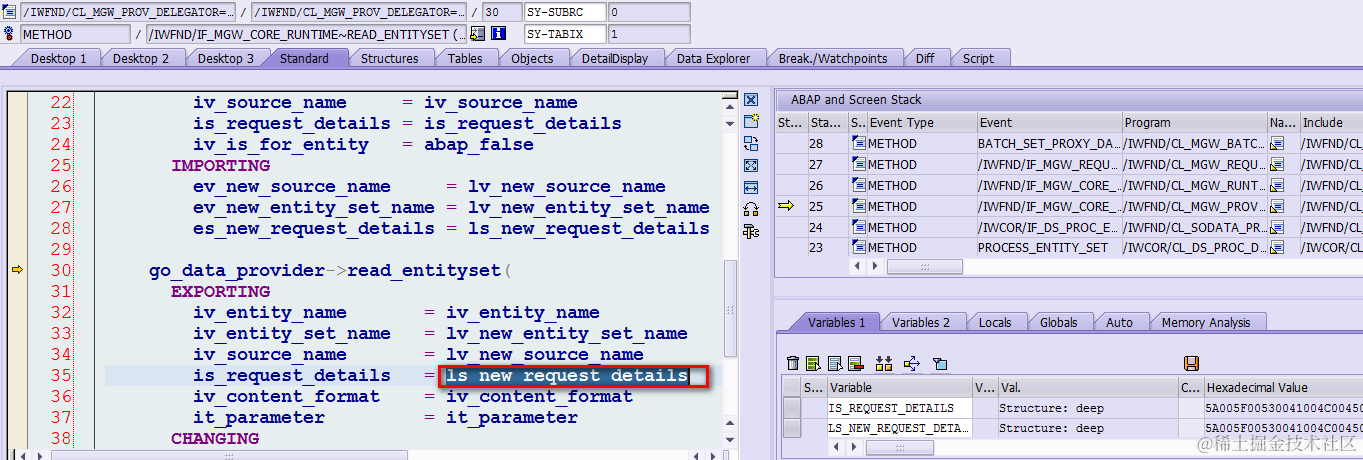1363x460 pixels.
Task: Click the append row icon in Variables toolbar
Action: [x=834, y=363]
